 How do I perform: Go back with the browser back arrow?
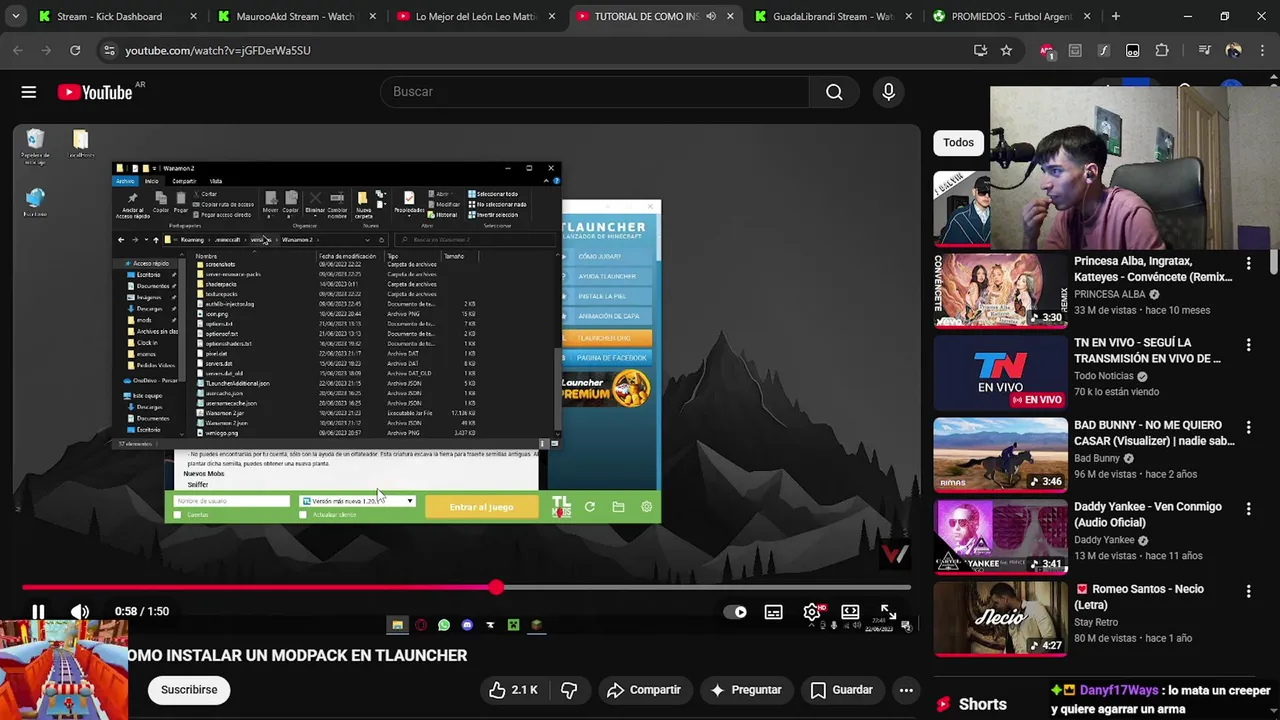pyautogui.click(x=18, y=50)
